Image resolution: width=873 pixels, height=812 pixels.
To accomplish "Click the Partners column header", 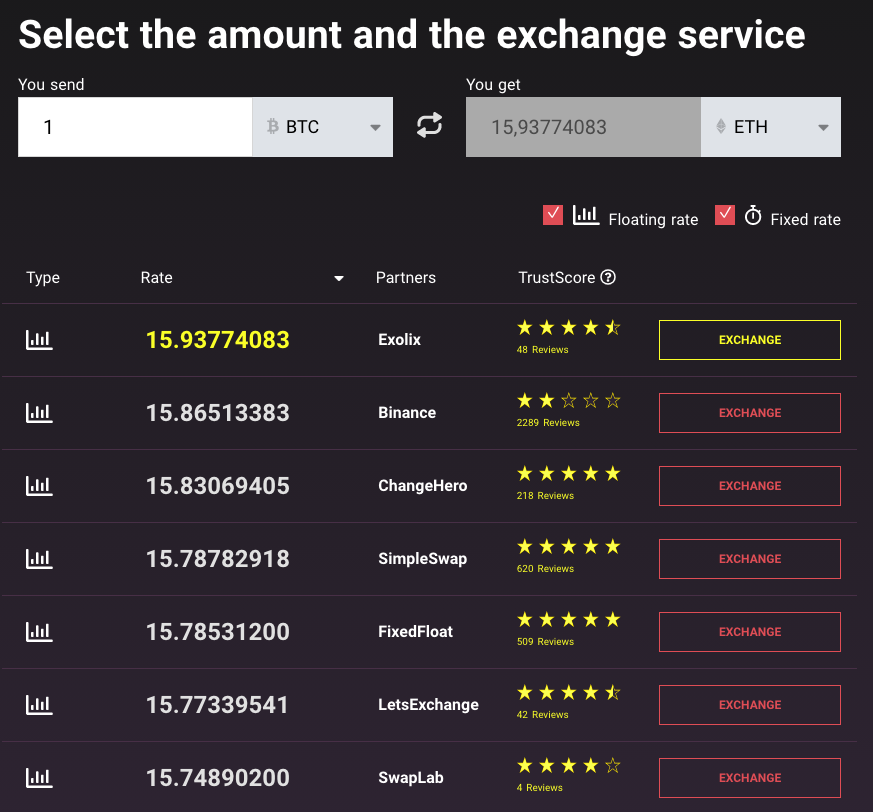I will [405, 277].
